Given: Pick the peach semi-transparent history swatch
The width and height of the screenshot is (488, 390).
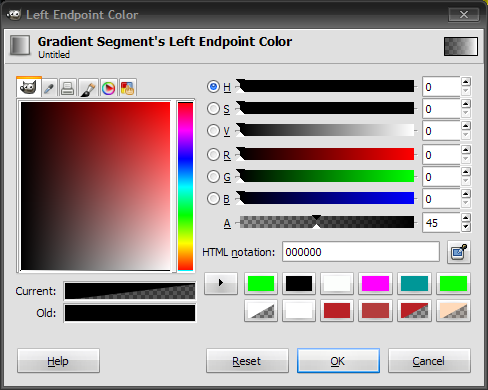Looking at the screenshot, I should coord(453,311).
